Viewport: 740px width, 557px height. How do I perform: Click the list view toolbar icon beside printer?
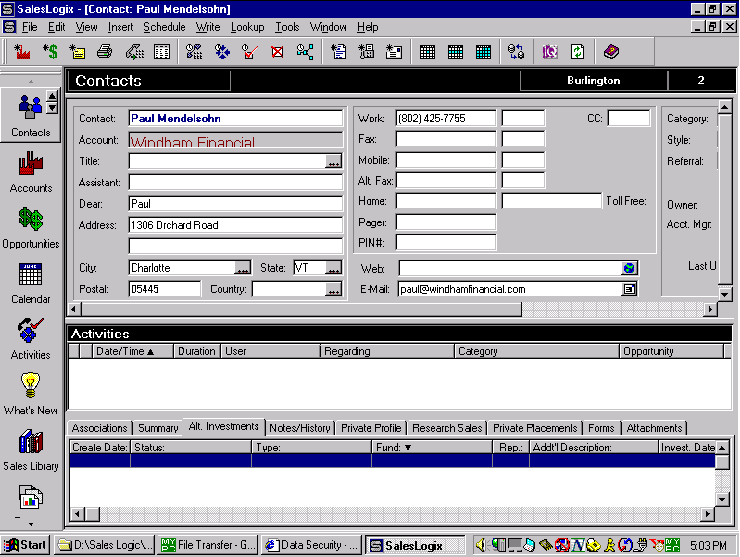coord(162,51)
